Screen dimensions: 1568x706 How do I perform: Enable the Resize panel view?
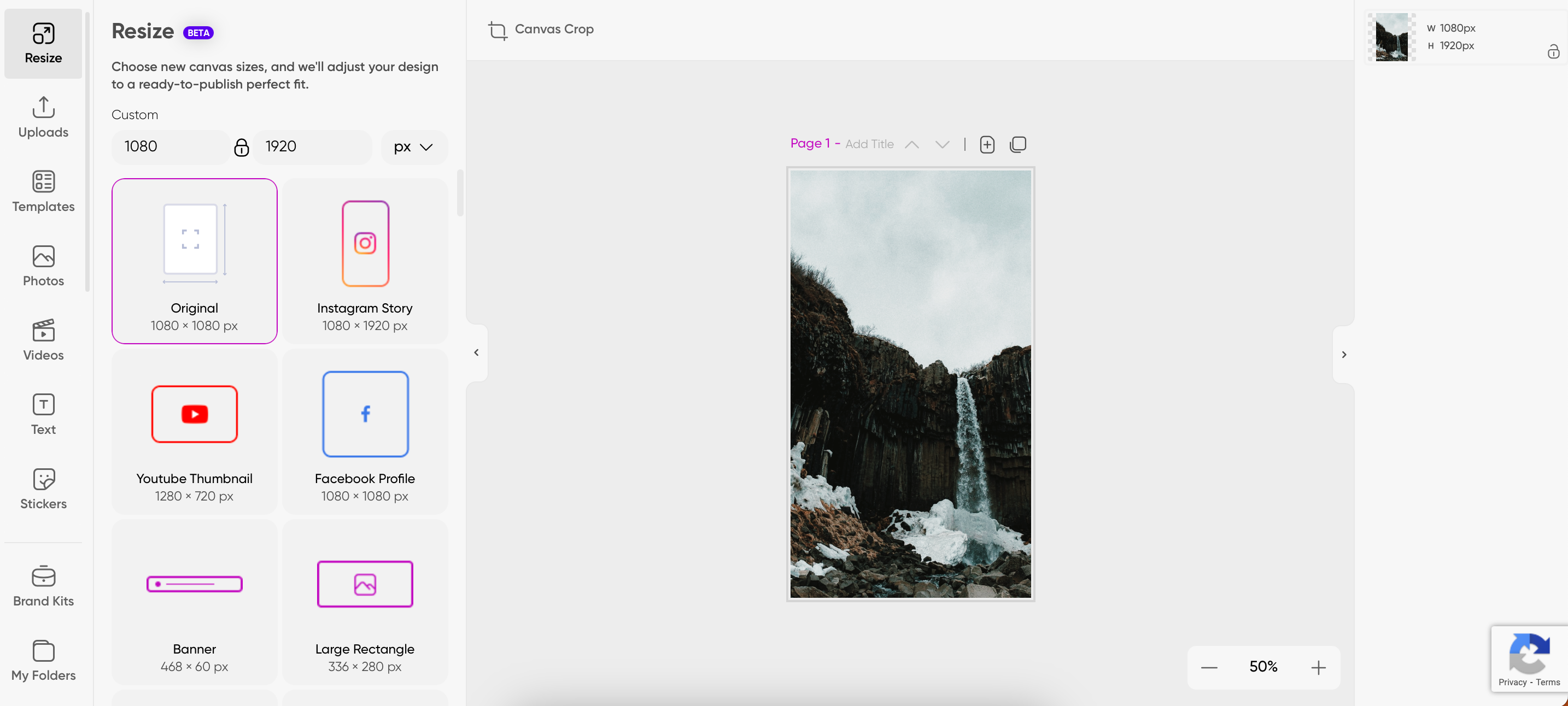pyautogui.click(x=43, y=41)
